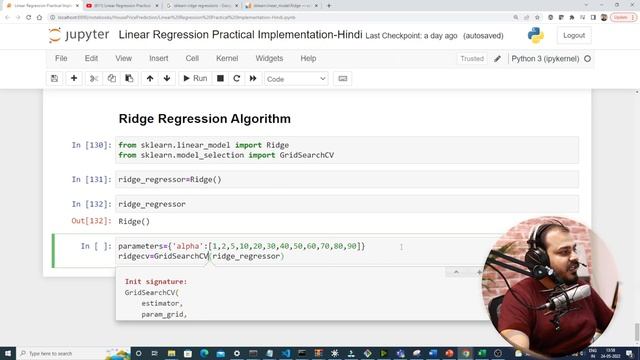Copy selected cells icon
The image size is (640, 360).
pos(111,78)
